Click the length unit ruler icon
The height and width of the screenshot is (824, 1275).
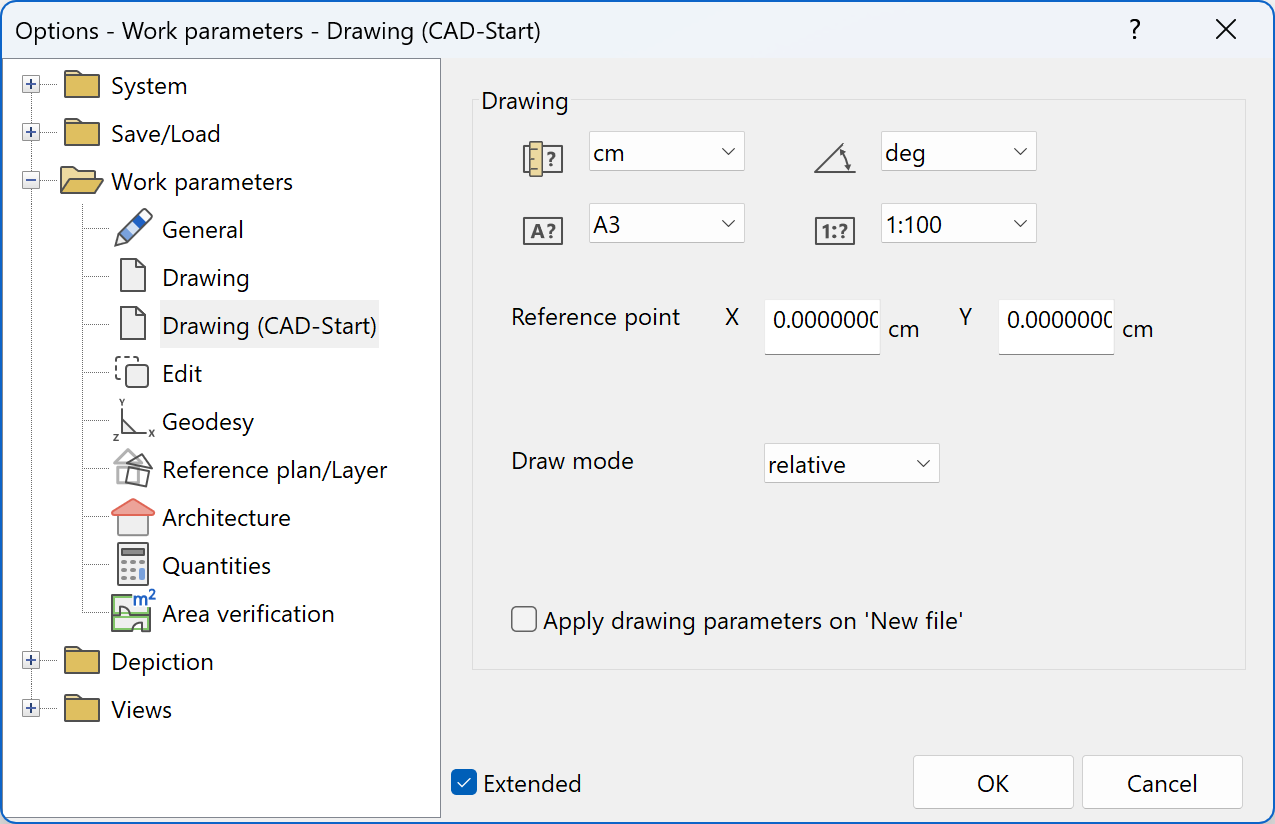(x=543, y=158)
